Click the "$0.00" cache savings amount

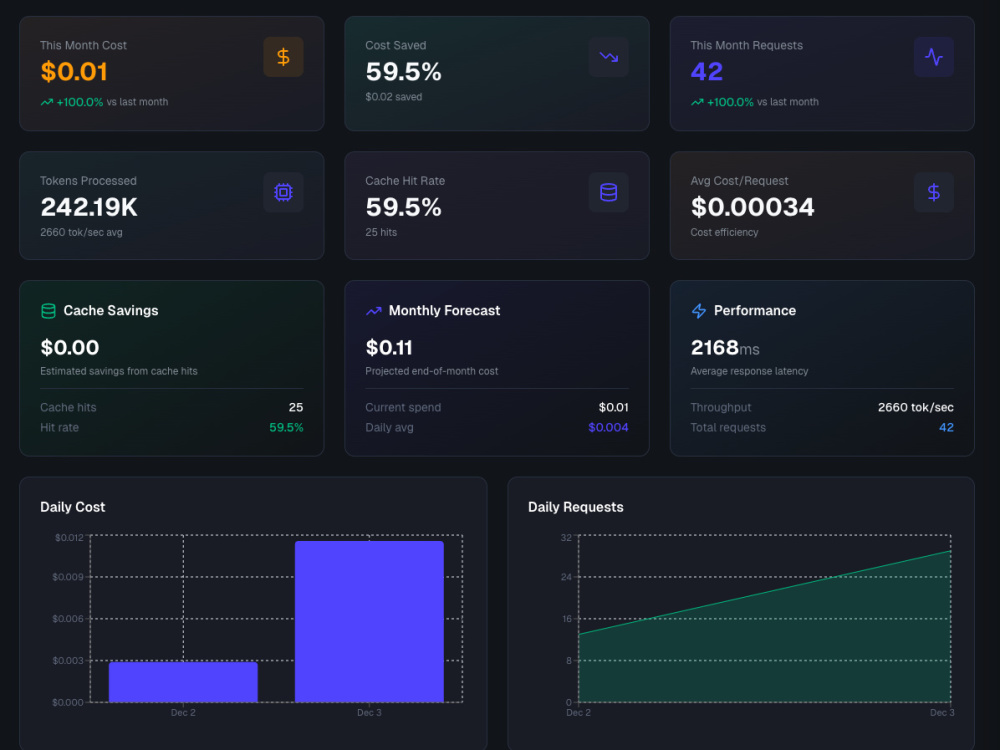click(70, 348)
